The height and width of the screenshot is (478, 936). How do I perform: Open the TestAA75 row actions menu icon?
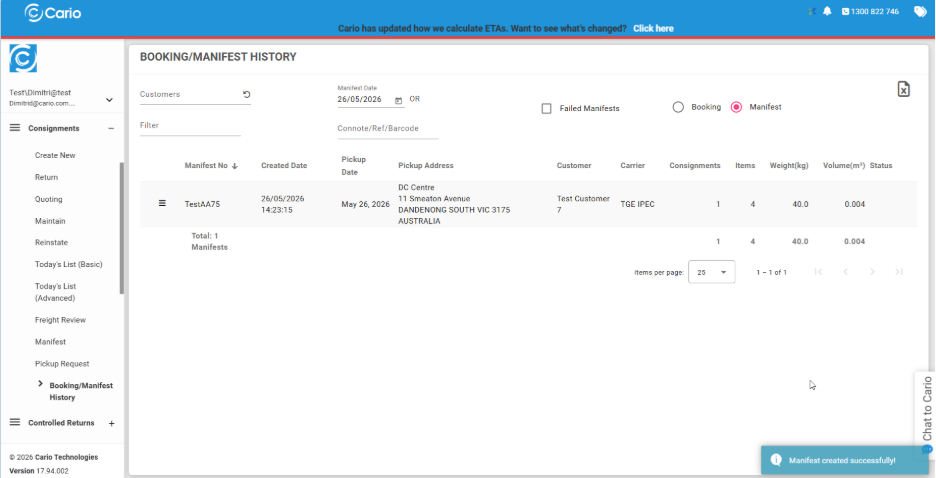pyautogui.click(x=162, y=203)
